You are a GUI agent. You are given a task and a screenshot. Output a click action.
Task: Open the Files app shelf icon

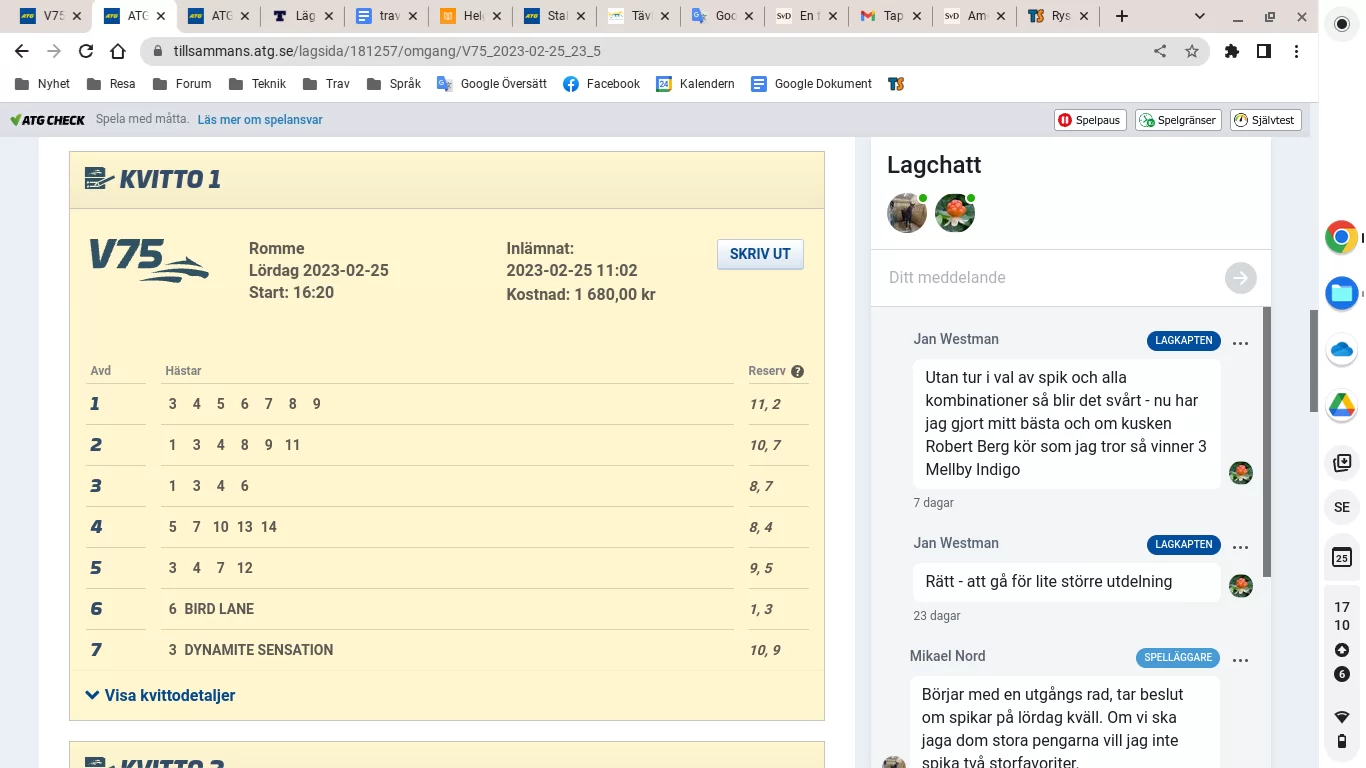point(1341,293)
